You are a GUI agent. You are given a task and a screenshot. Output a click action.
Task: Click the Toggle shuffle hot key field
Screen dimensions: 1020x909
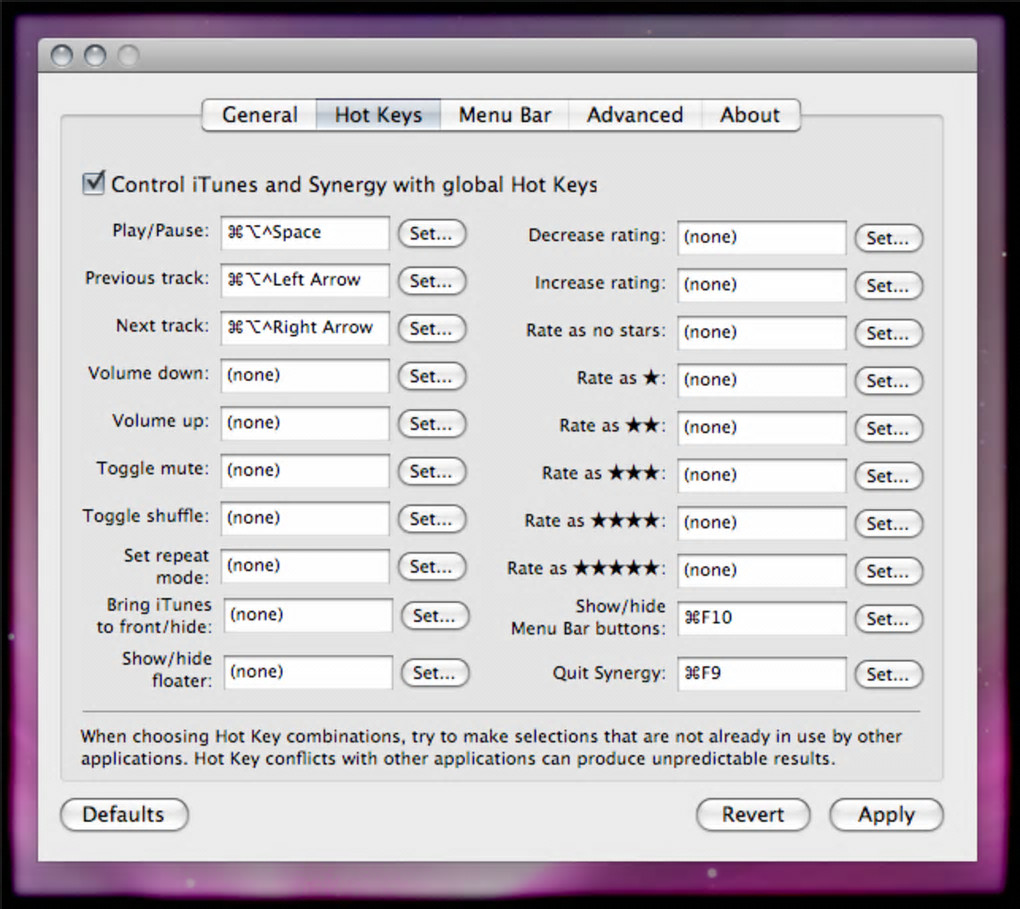pos(305,518)
